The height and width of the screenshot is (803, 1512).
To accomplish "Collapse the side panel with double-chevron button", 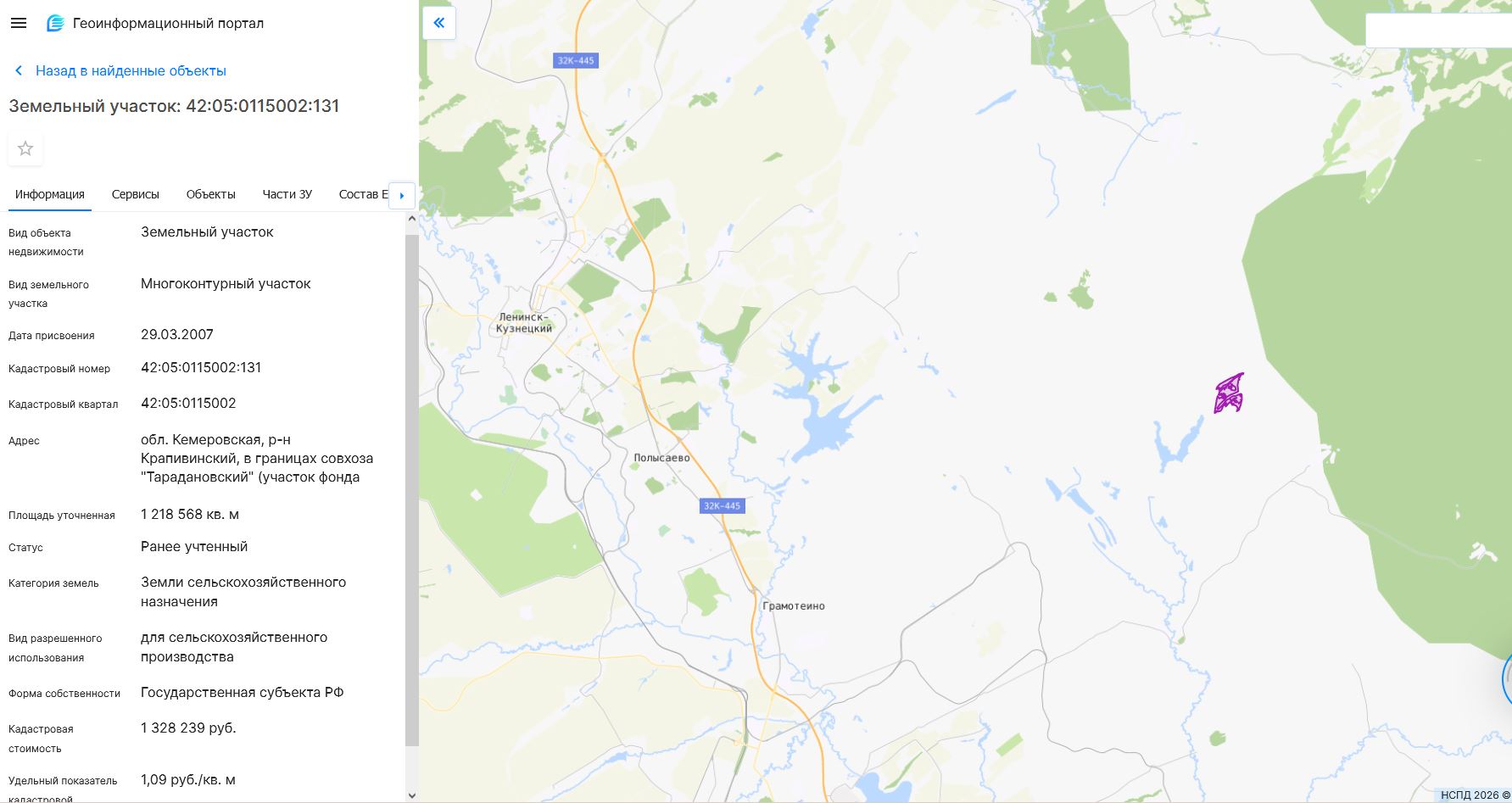I will pos(439,23).
